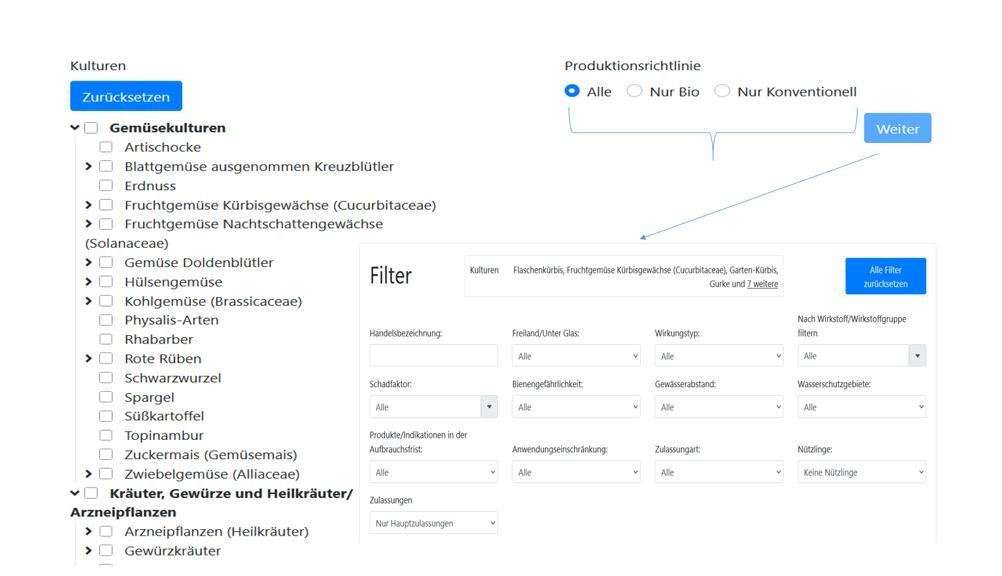Expand the Zwiebelgemüse (Alliaceae) node
Viewport: 1002px width, 576px height.
90,475
